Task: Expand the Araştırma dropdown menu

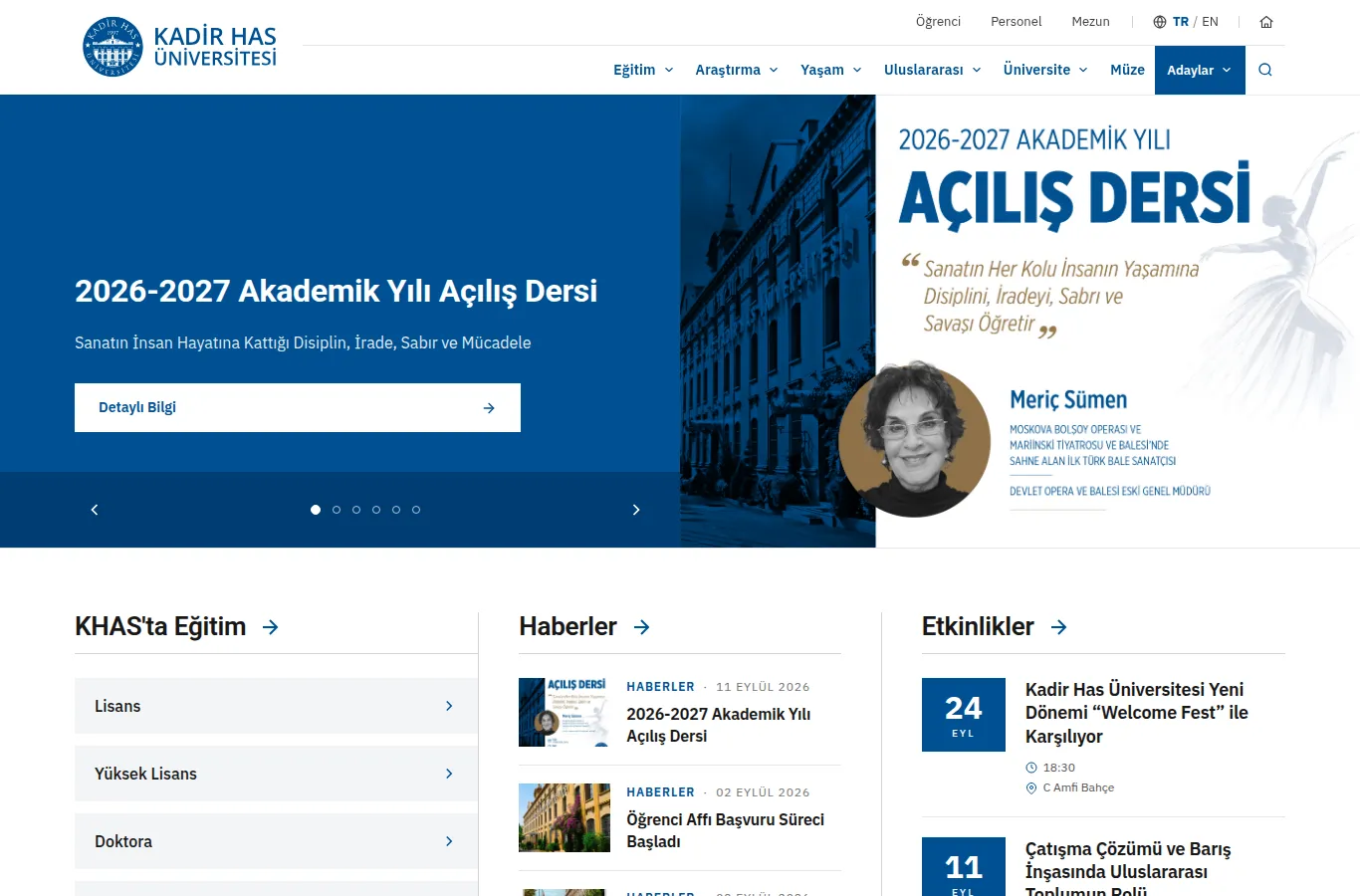Action: [x=737, y=70]
